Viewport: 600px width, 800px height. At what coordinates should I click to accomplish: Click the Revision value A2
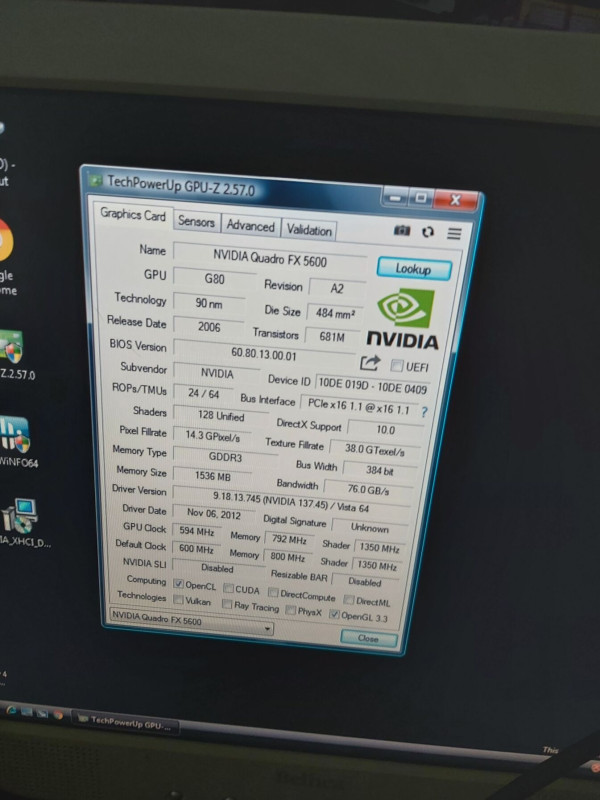point(337,289)
